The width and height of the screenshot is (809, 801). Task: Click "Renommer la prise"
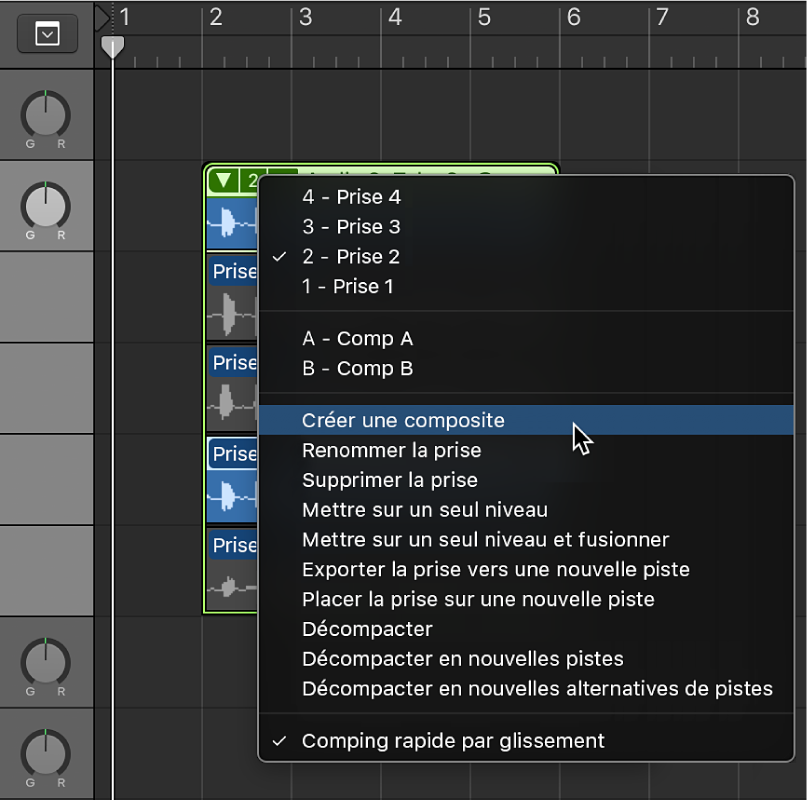point(391,451)
